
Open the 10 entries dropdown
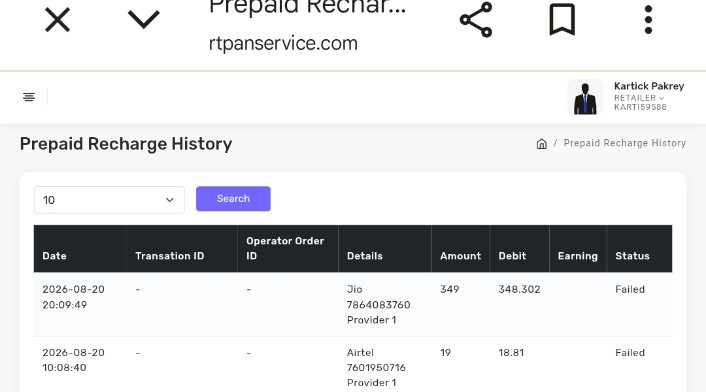point(109,200)
